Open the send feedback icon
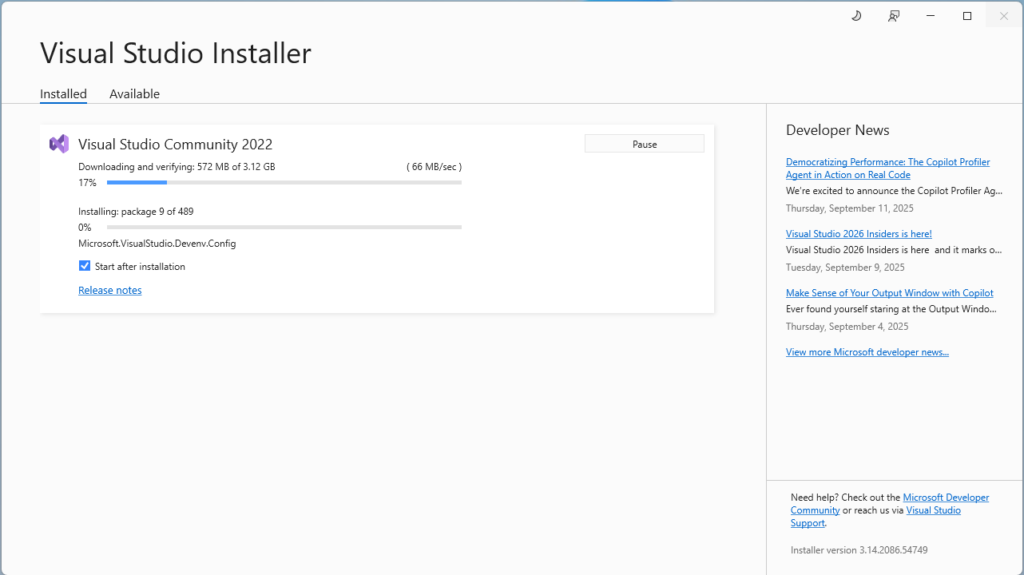Screen dimensions: 1024x575 click(893, 16)
